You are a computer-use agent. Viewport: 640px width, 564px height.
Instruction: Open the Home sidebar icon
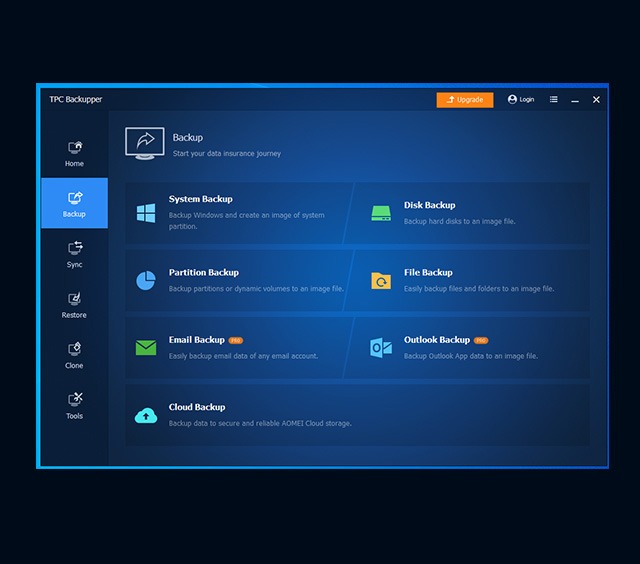[x=75, y=147]
